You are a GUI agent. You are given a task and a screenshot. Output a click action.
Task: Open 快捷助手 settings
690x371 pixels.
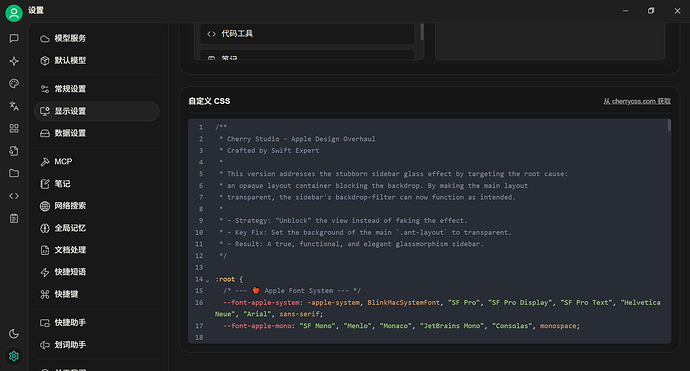[x=97, y=323]
